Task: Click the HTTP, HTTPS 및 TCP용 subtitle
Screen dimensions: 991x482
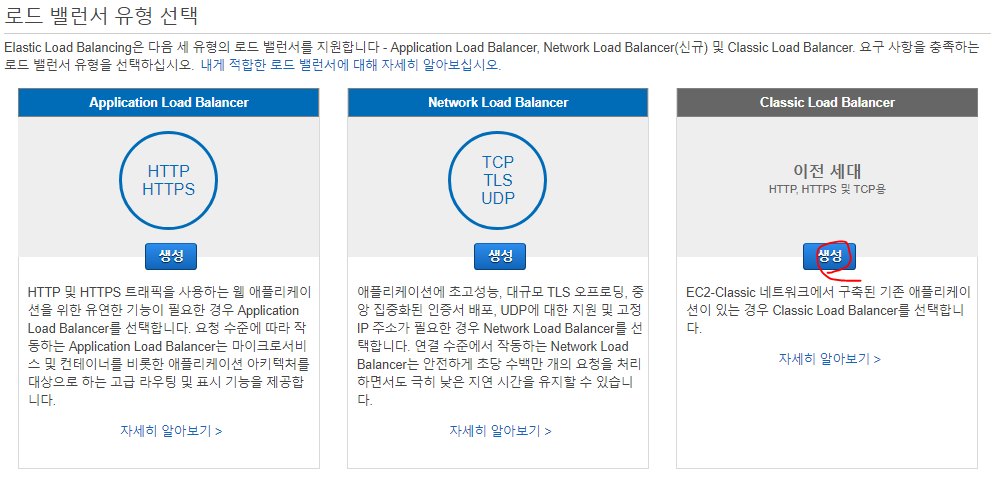Action: [827, 190]
